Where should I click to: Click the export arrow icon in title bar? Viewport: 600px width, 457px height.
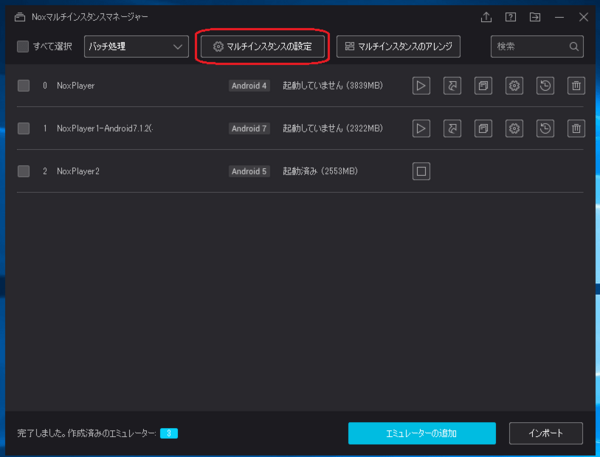pos(535,17)
